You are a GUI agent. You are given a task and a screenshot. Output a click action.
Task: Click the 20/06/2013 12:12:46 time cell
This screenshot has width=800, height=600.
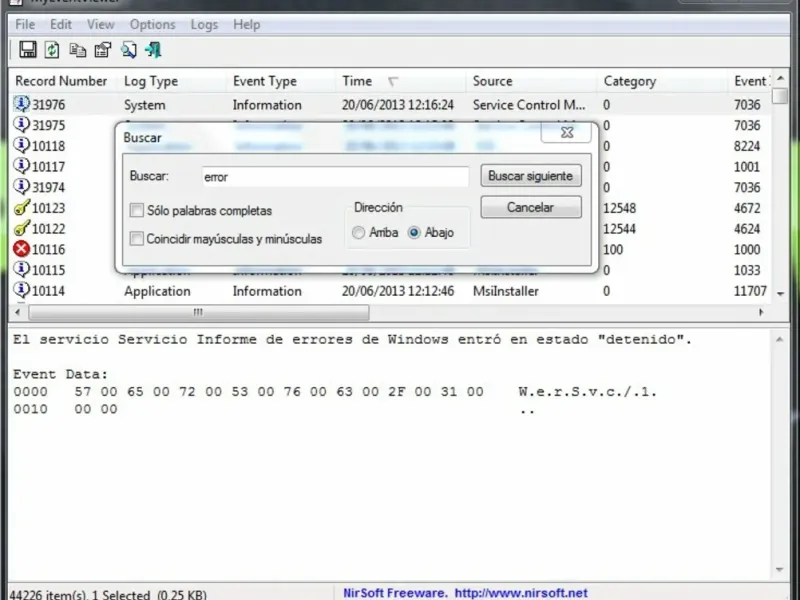click(397, 291)
